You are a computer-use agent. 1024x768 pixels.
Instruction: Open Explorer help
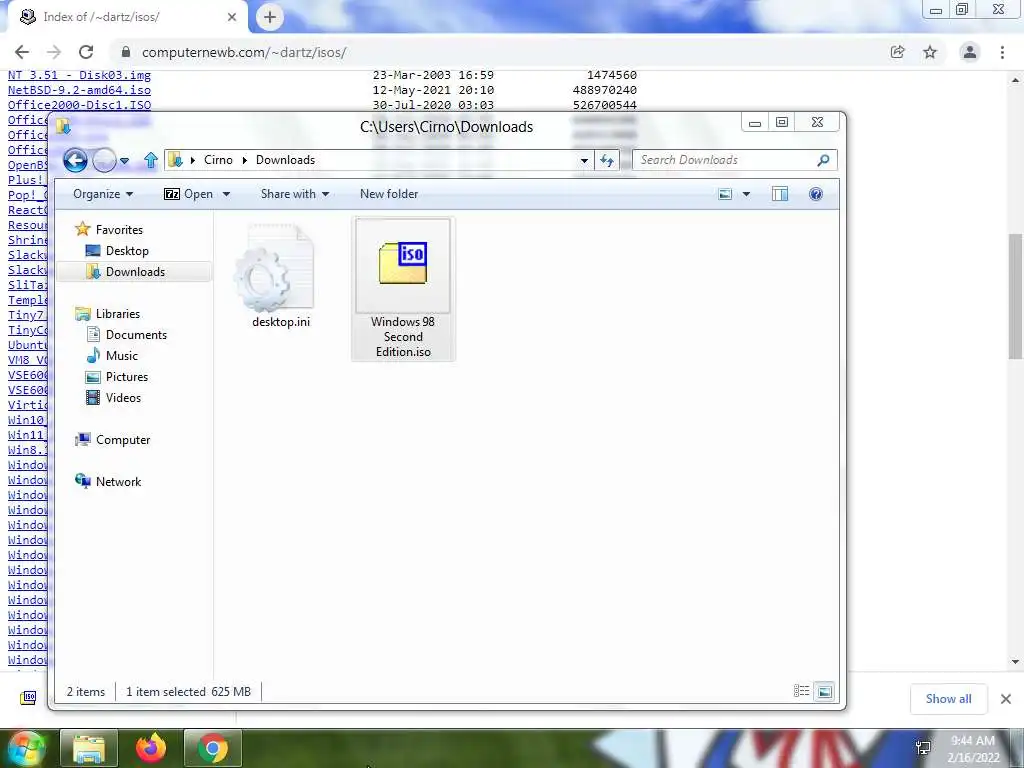pyautogui.click(x=816, y=194)
